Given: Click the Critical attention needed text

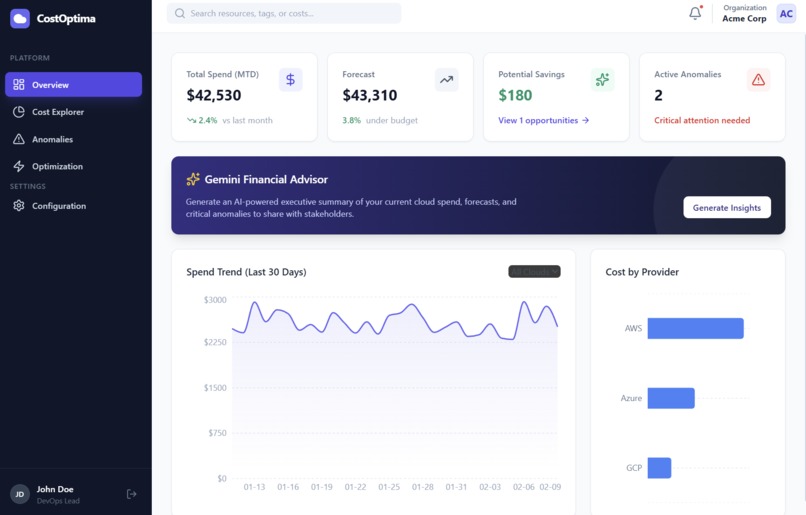Looking at the screenshot, I should pos(702,120).
